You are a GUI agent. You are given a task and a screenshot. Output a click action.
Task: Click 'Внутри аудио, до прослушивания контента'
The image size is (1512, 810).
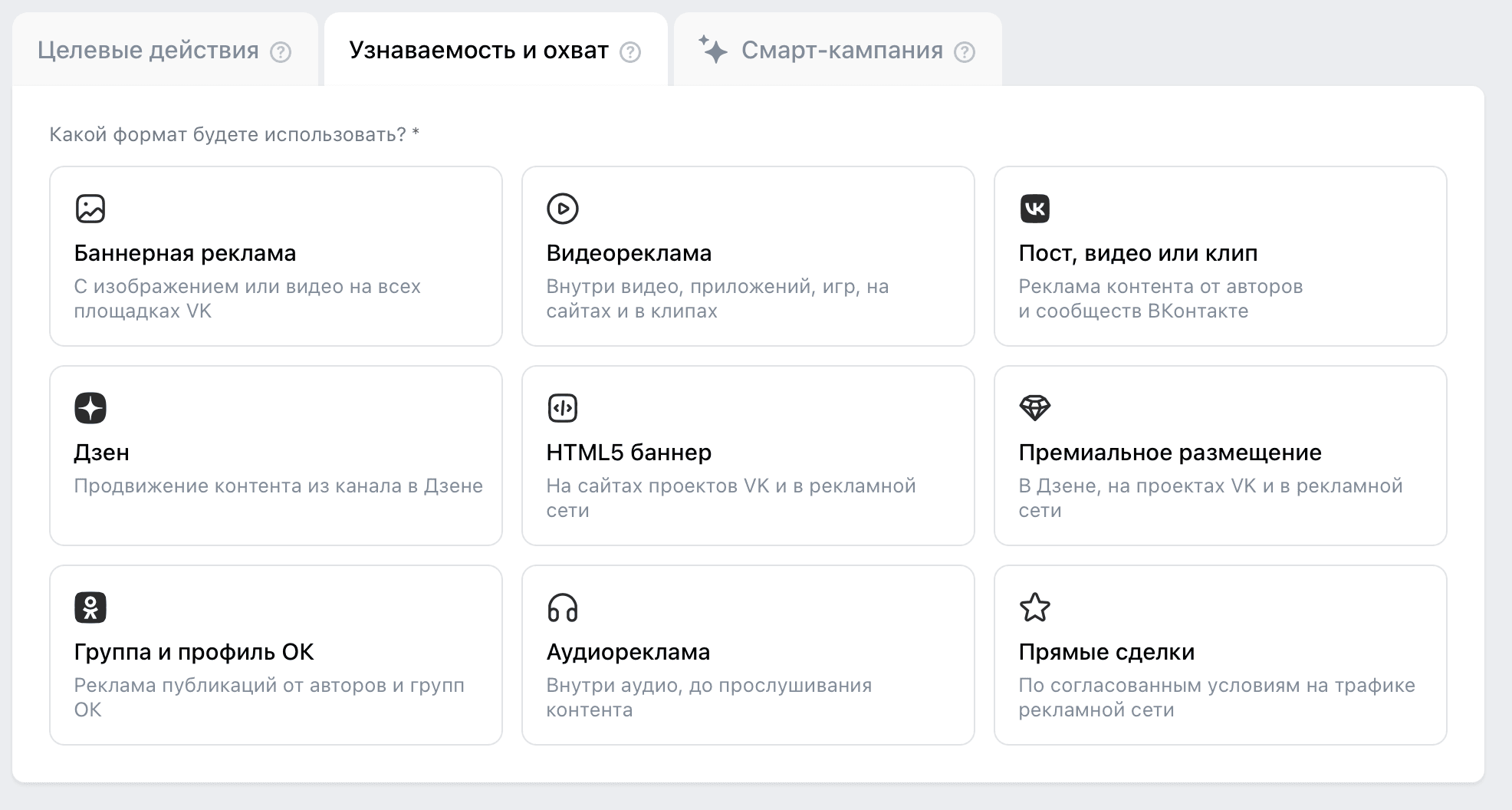709,697
